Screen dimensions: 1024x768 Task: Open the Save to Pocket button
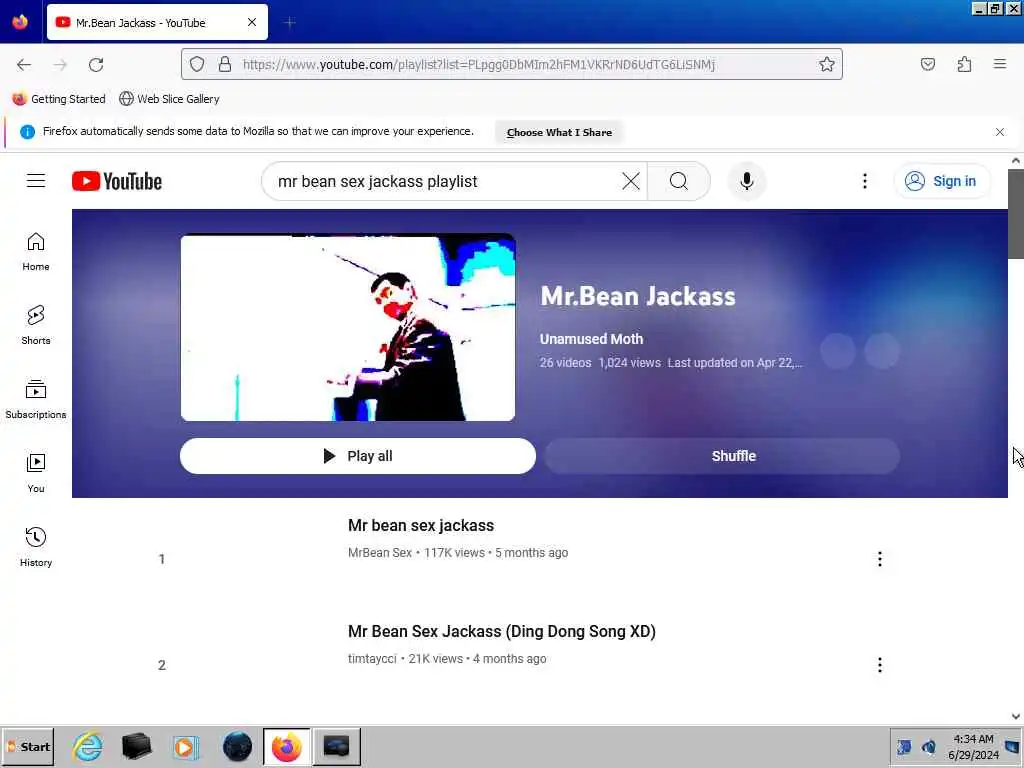(928, 64)
